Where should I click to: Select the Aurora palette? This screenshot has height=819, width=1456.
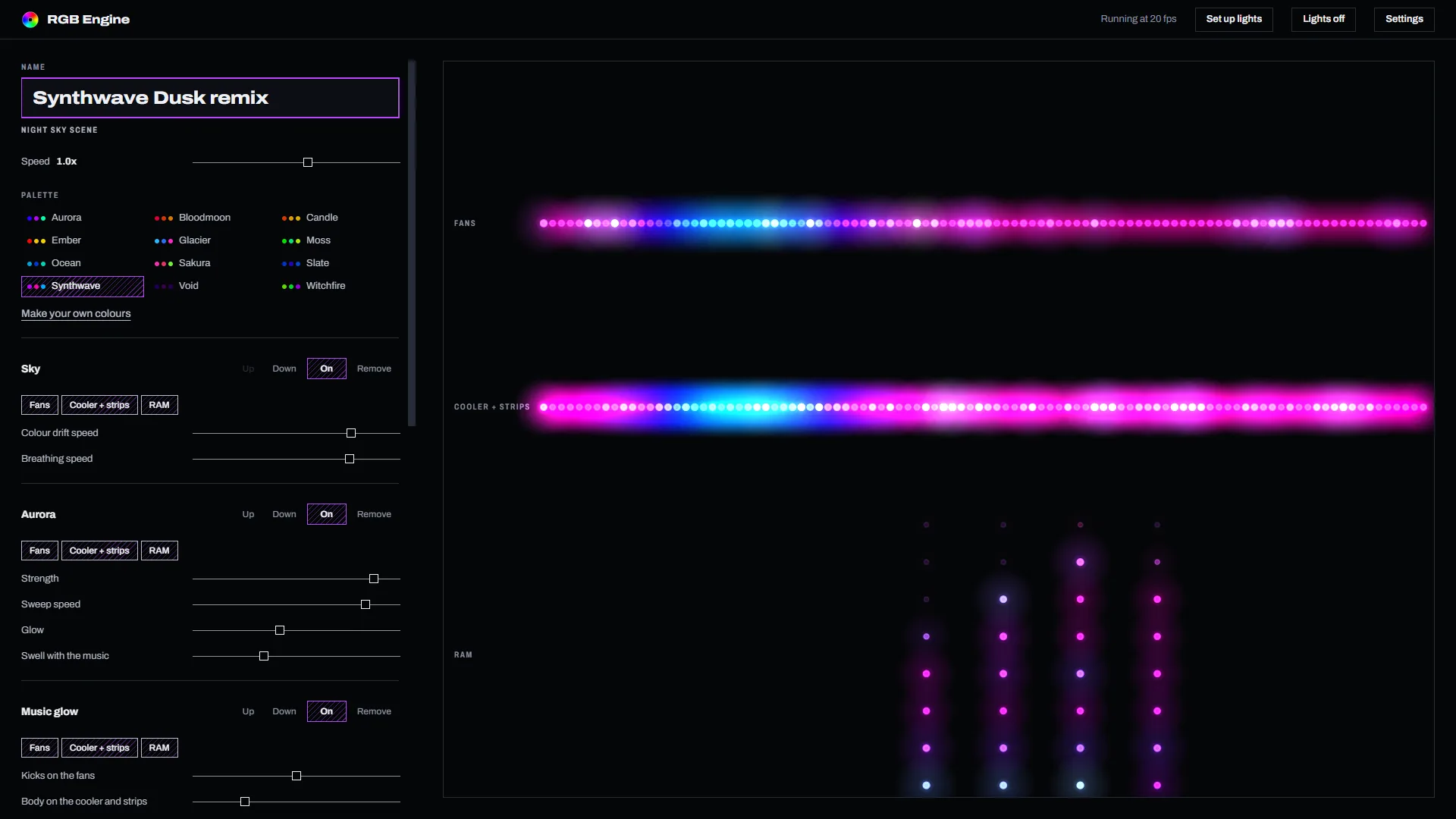[x=83, y=218]
